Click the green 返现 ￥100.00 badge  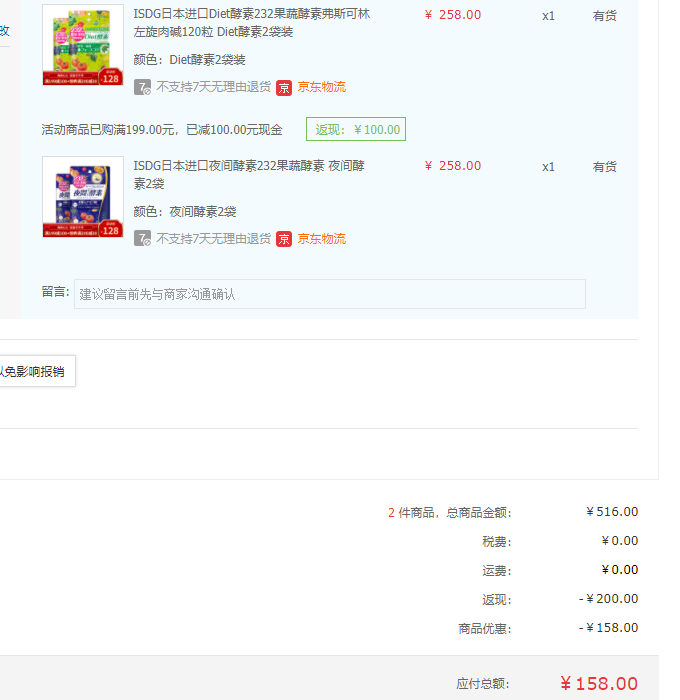pyautogui.click(x=356, y=129)
